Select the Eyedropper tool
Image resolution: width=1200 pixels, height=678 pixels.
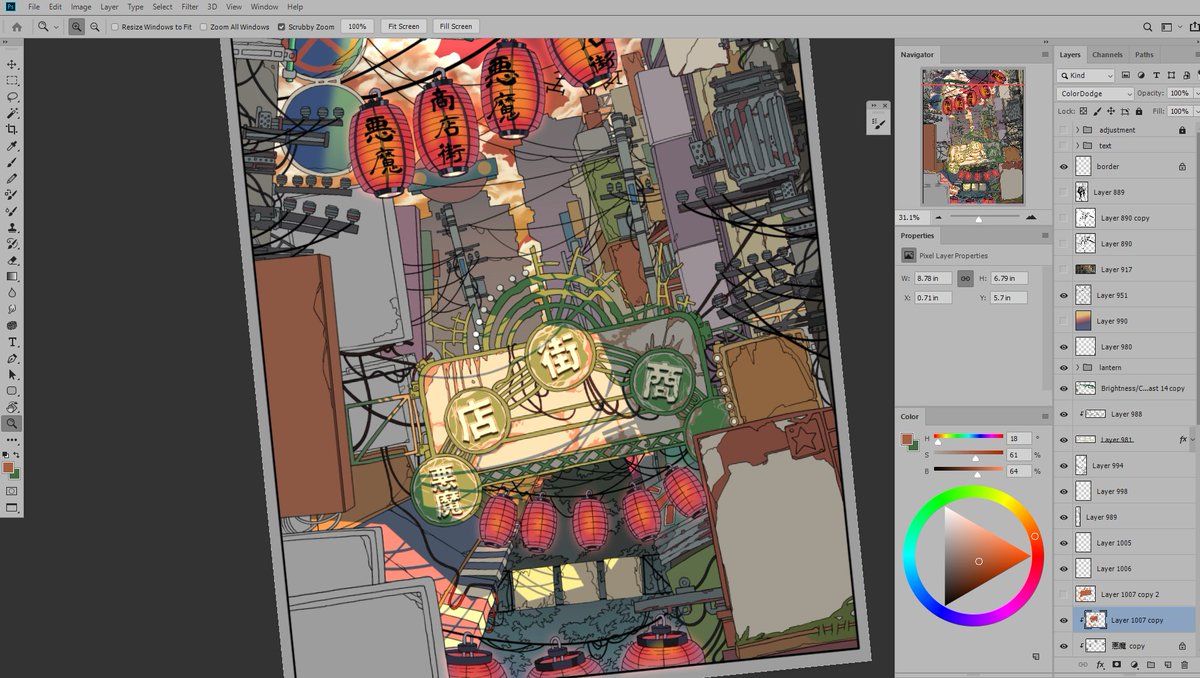pyautogui.click(x=12, y=146)
